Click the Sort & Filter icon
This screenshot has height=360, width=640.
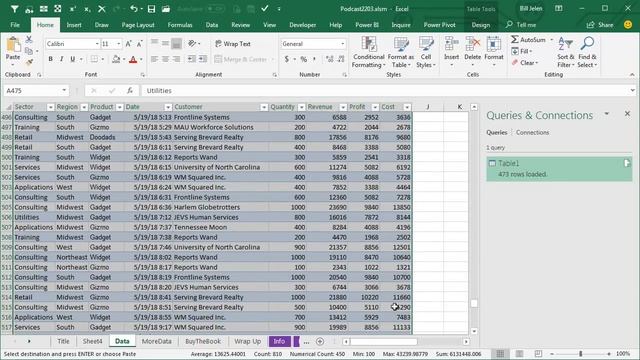(x=566, y=44)
